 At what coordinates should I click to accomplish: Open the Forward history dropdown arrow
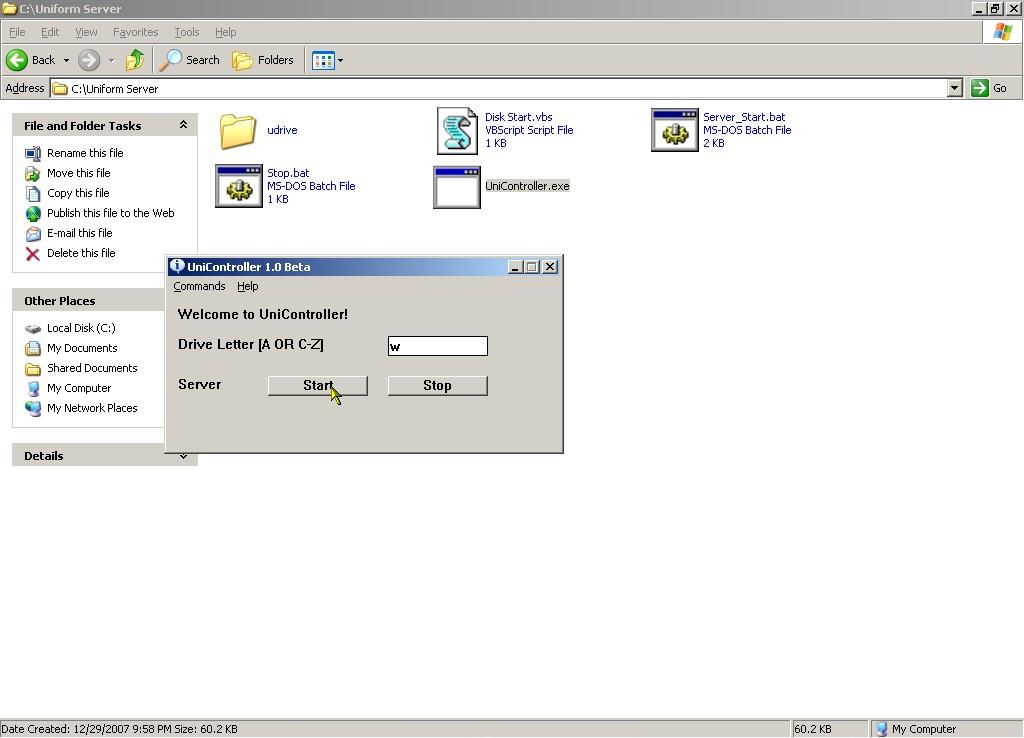[112, 61]
